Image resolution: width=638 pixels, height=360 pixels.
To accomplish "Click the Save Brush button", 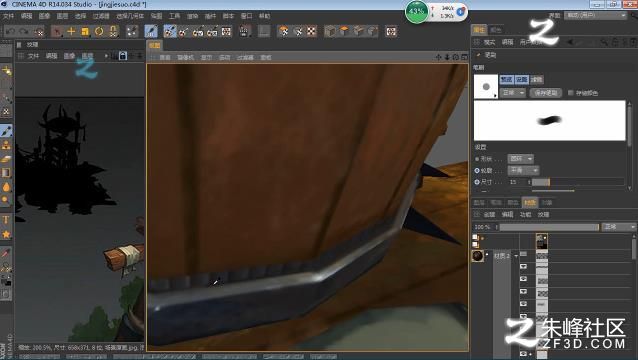I will tap(546, 93).
